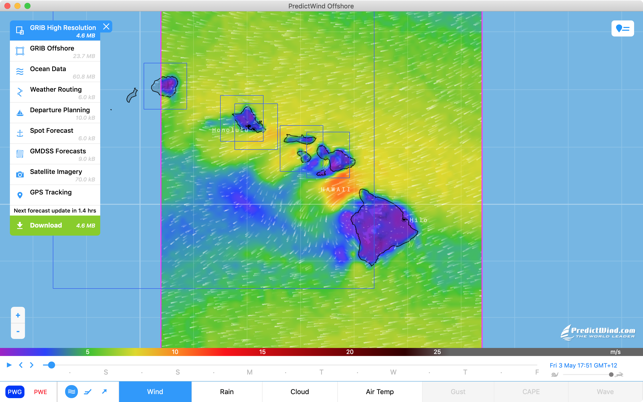Open the Ocean Data option
643x402 pixels.
click(x=55, y=71)
